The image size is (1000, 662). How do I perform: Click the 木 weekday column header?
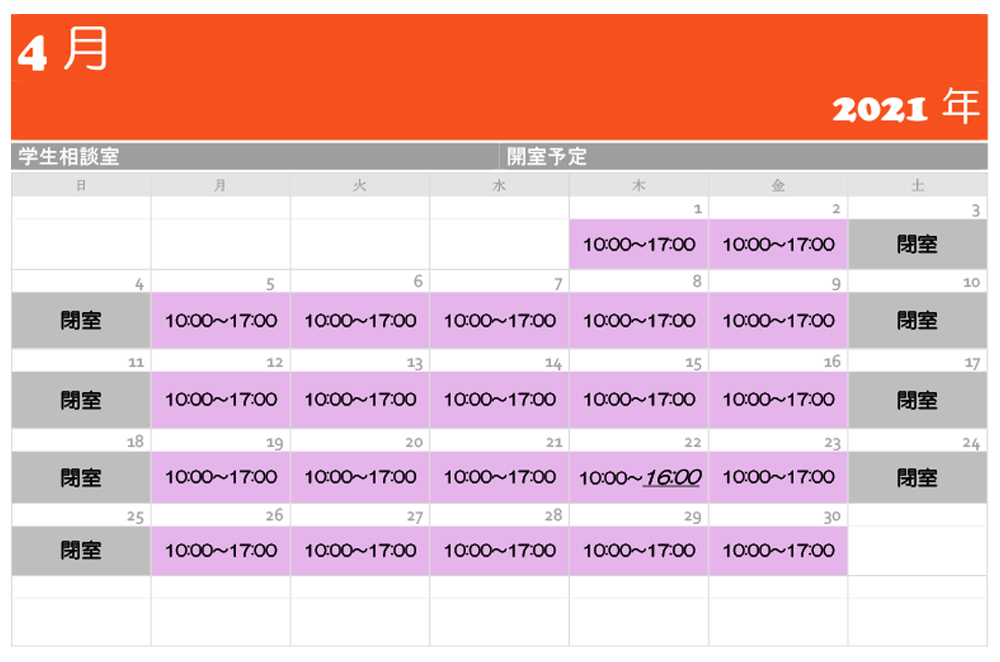click(638, 185)
